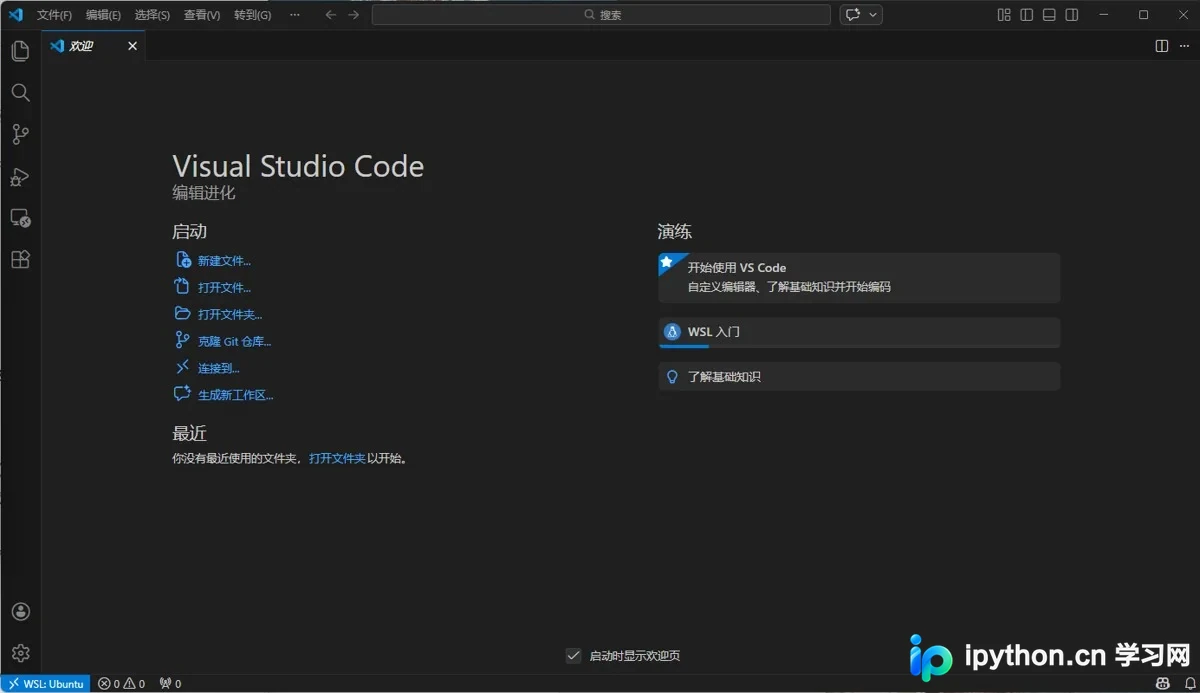Viewport: 1200px width, 693px height.
Task: Click the 搜索 command center box
Action: click(x=601, y=15)
